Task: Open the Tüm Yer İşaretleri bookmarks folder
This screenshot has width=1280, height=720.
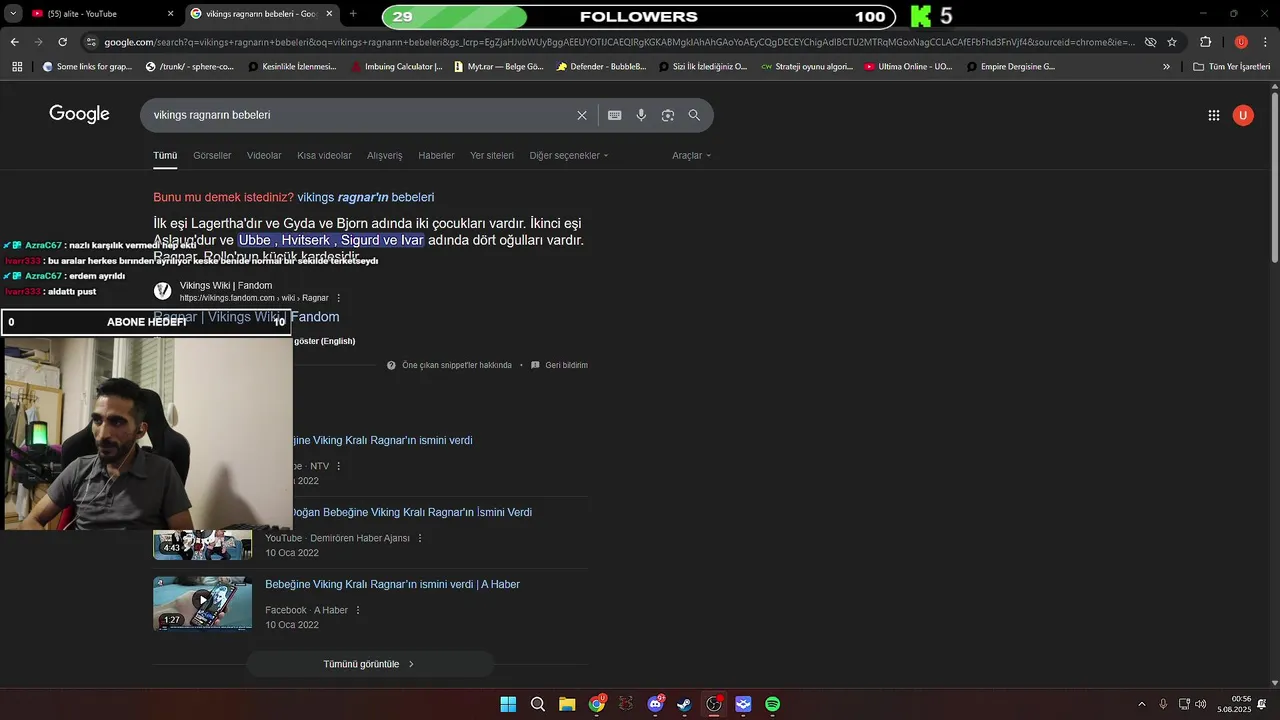Action: pyautogui.click(x=1232, y=67)
